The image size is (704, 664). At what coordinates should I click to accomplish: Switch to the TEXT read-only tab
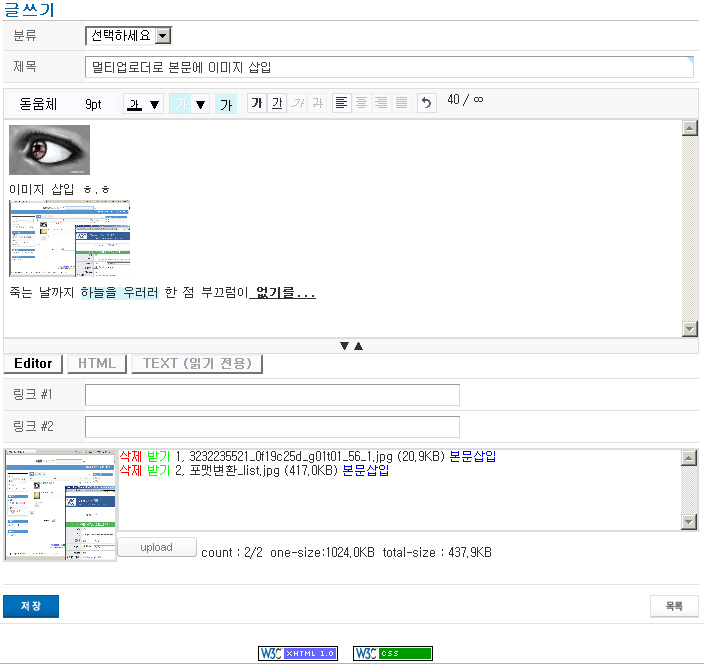pos(196,363)
